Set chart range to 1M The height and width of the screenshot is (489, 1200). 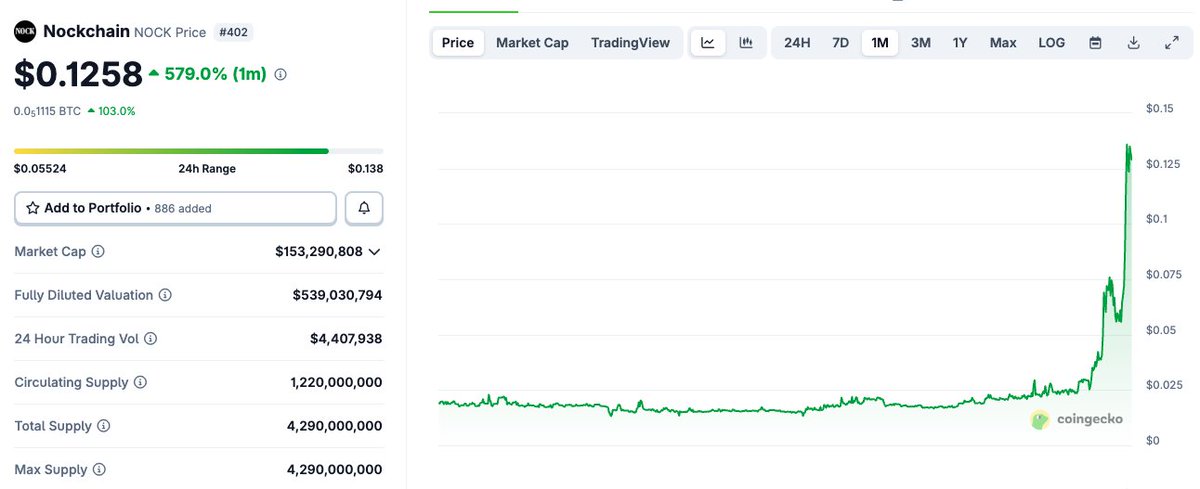point(880,43)
